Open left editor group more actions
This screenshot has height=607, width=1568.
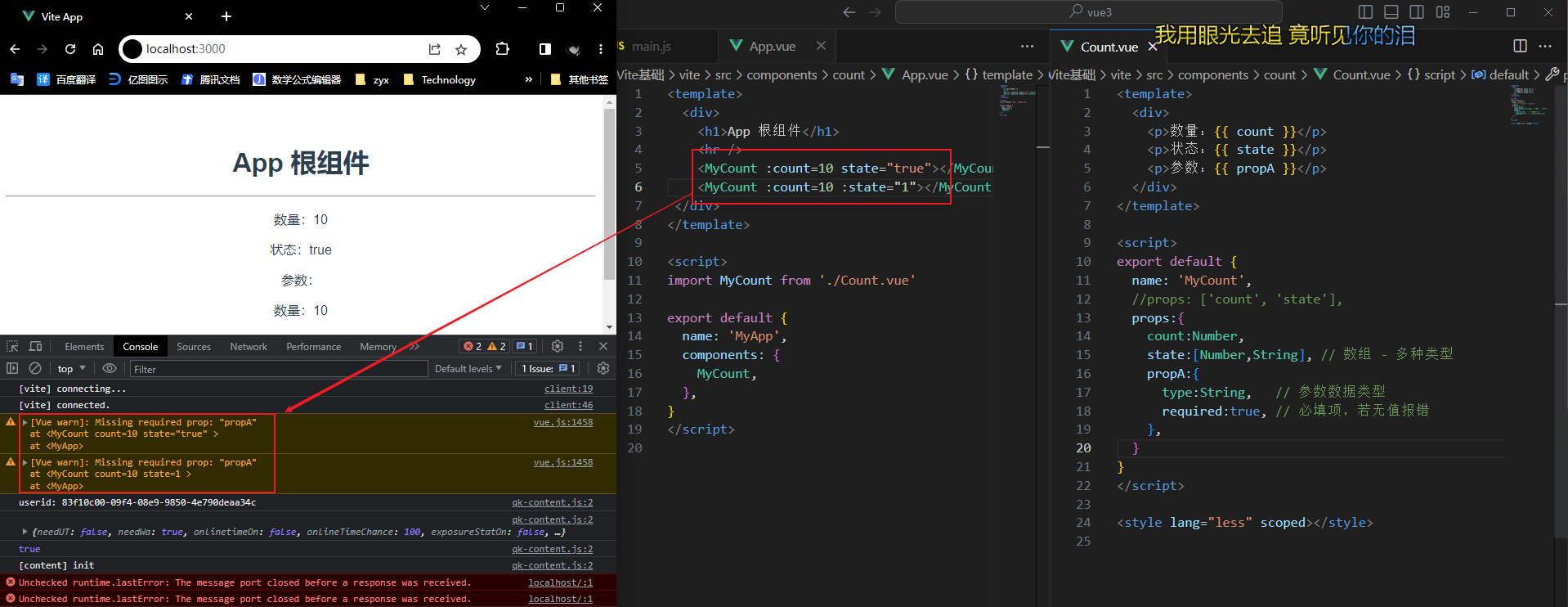(x=1027, y=47)
